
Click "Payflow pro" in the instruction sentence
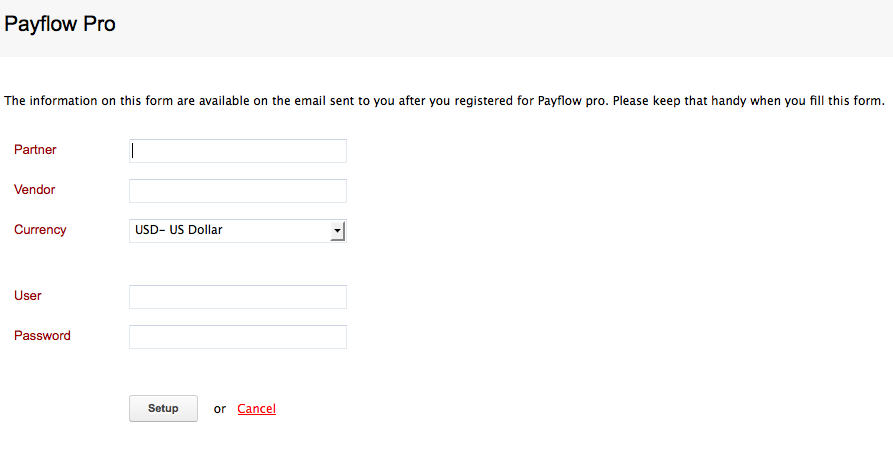(572, 101)
